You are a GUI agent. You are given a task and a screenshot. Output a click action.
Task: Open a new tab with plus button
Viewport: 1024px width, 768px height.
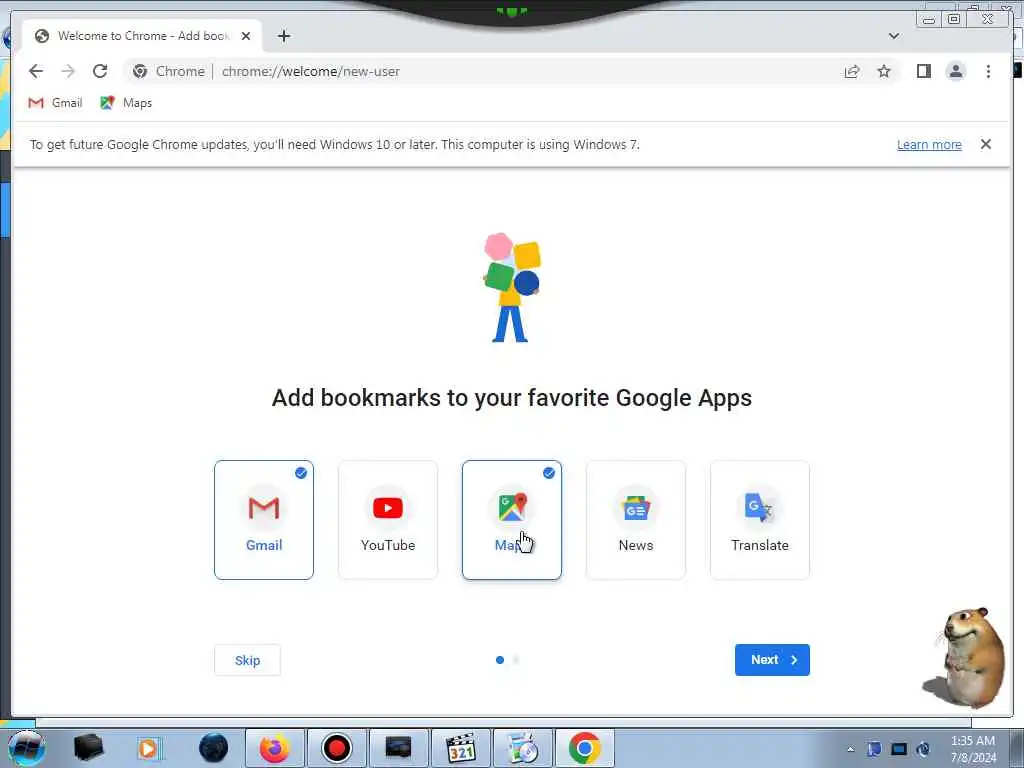(283, 36)
